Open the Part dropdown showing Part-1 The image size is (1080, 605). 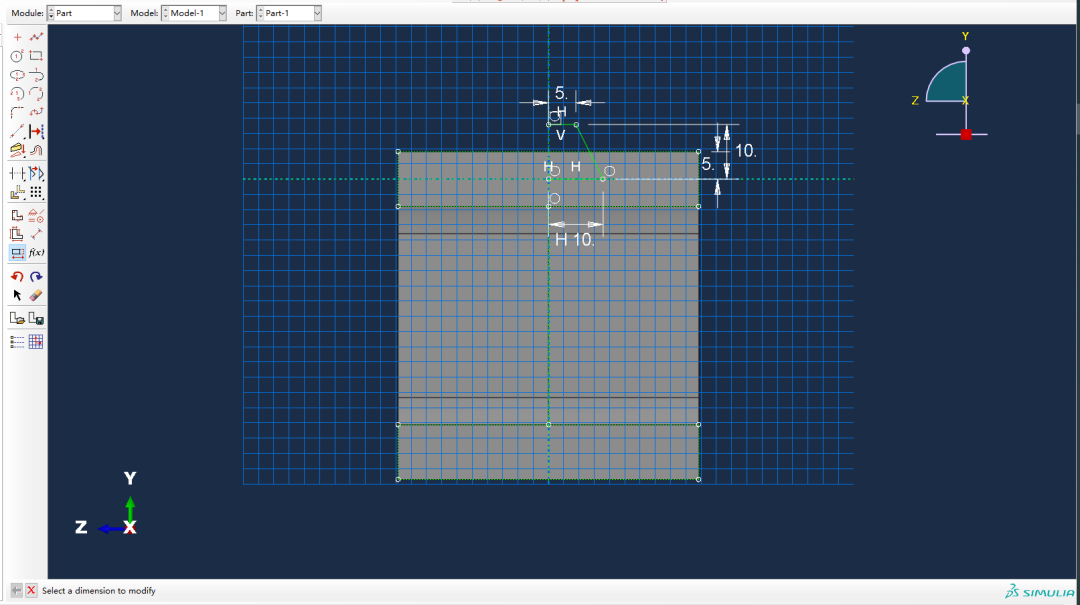coord(318,13)
